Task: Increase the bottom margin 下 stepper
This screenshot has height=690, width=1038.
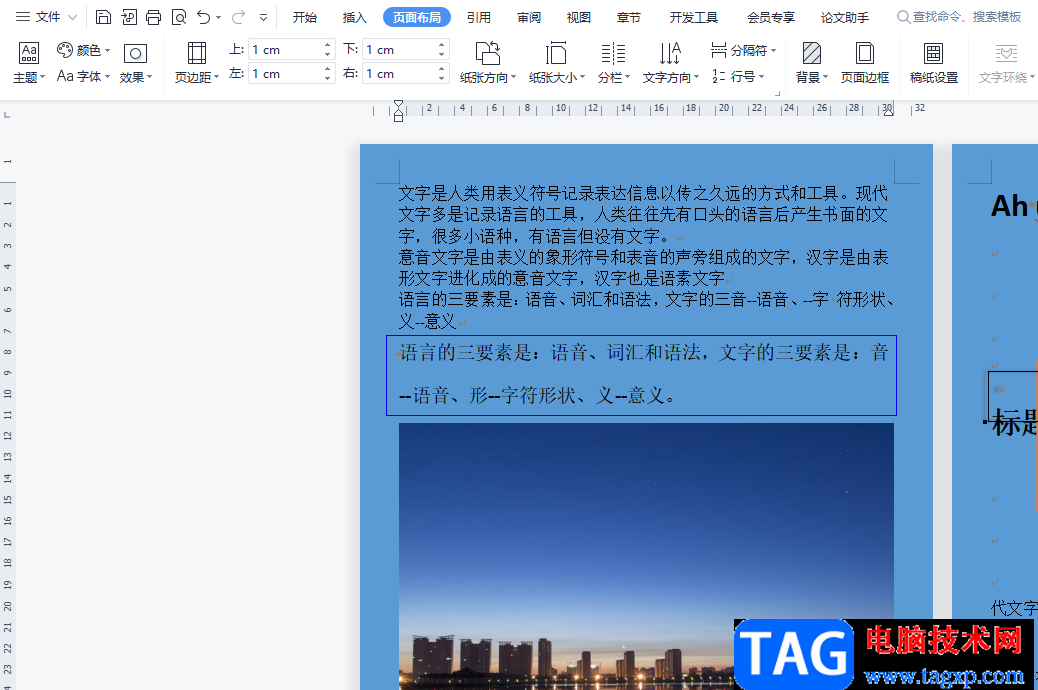Action: [442, 45]
